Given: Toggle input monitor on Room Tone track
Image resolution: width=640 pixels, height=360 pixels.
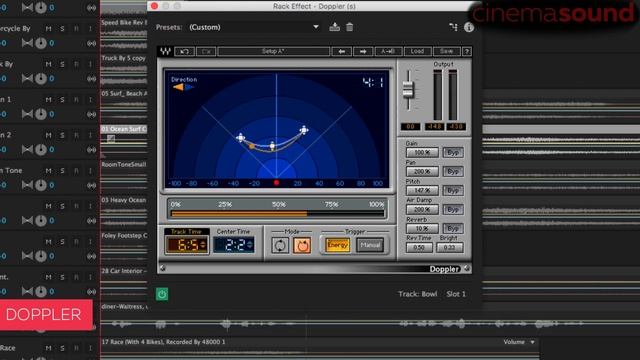Looking at the screenshot, I should [x=90, y=171].
